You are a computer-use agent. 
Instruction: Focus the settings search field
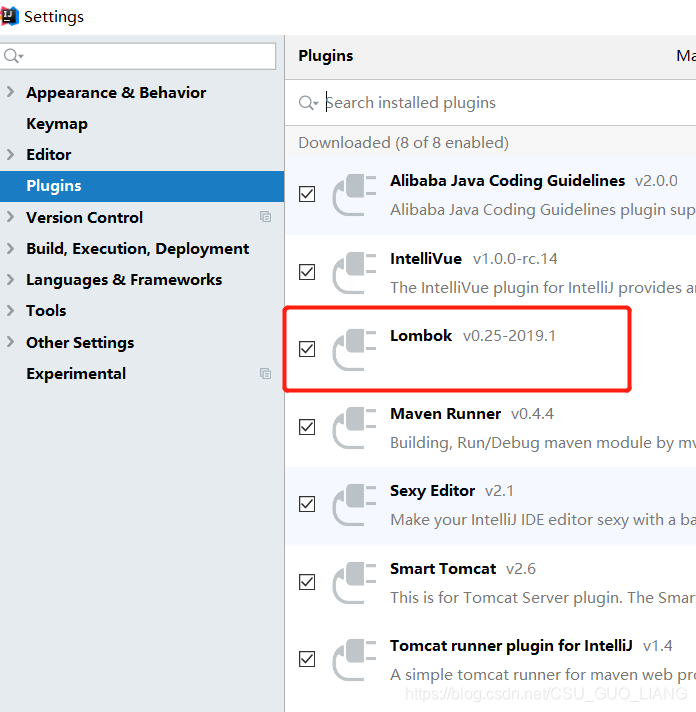coord(138,56)
